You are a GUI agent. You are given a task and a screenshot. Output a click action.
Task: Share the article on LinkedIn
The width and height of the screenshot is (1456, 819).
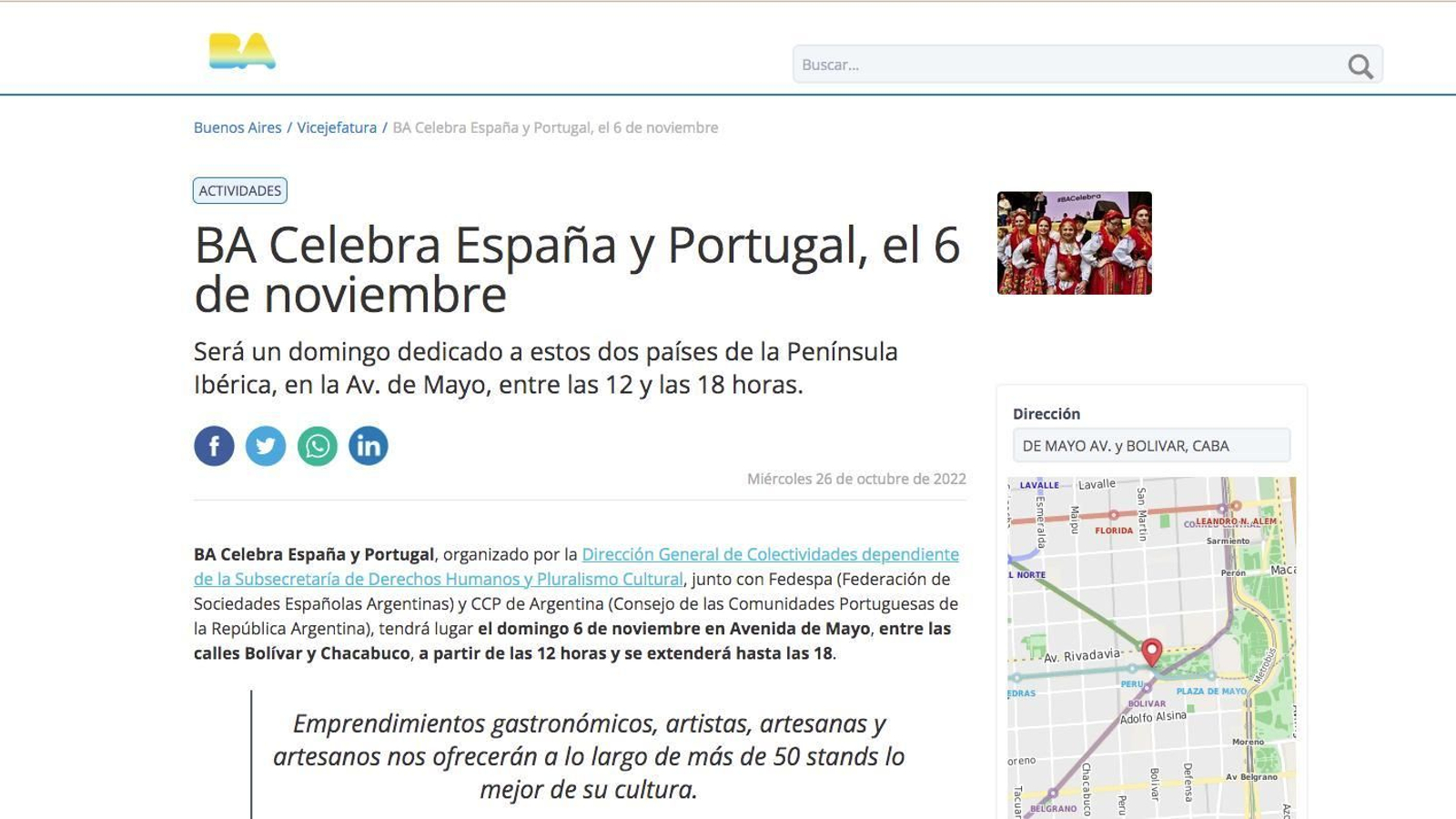pyautogui.click(x=368, y=445)
